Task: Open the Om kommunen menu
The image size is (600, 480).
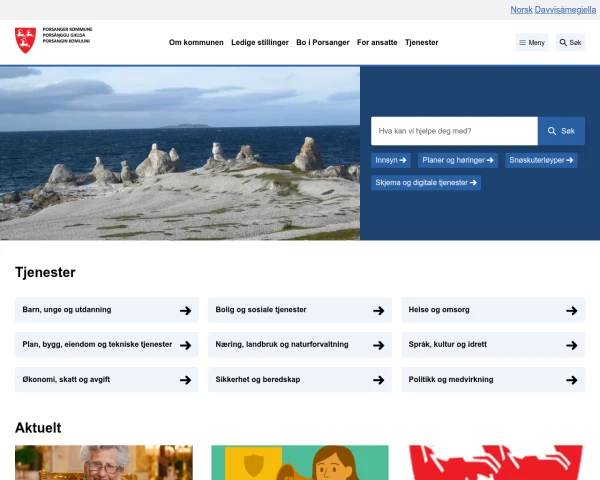Action: [196, 42]
